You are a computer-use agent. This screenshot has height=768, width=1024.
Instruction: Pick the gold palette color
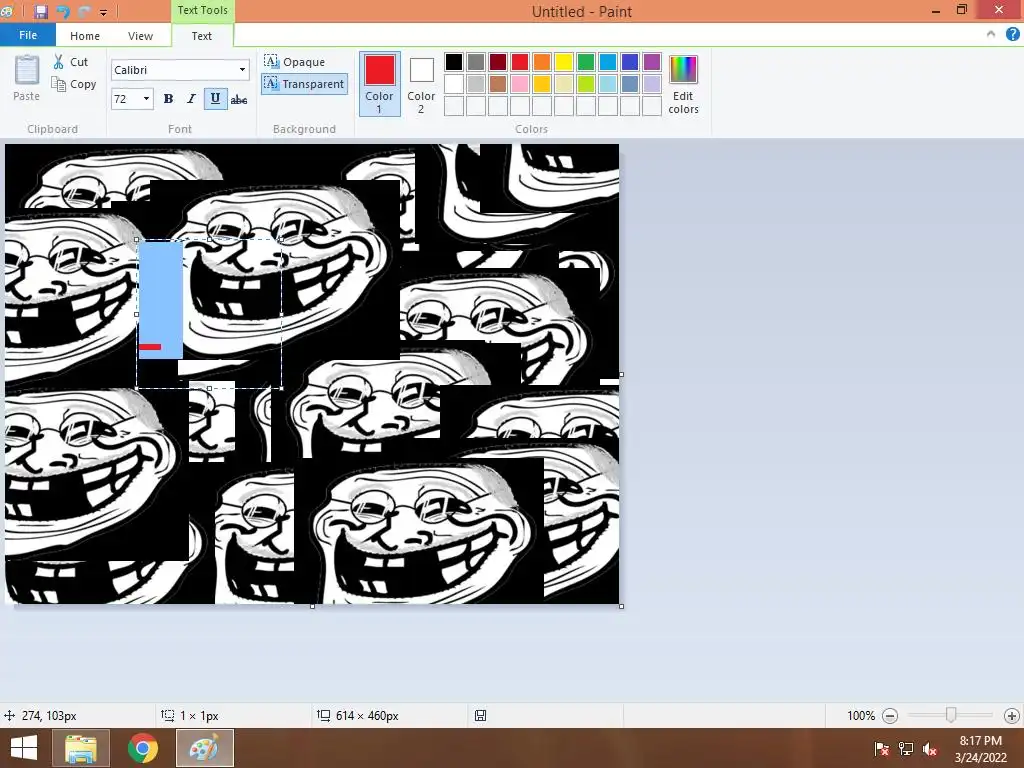(542, 84)
